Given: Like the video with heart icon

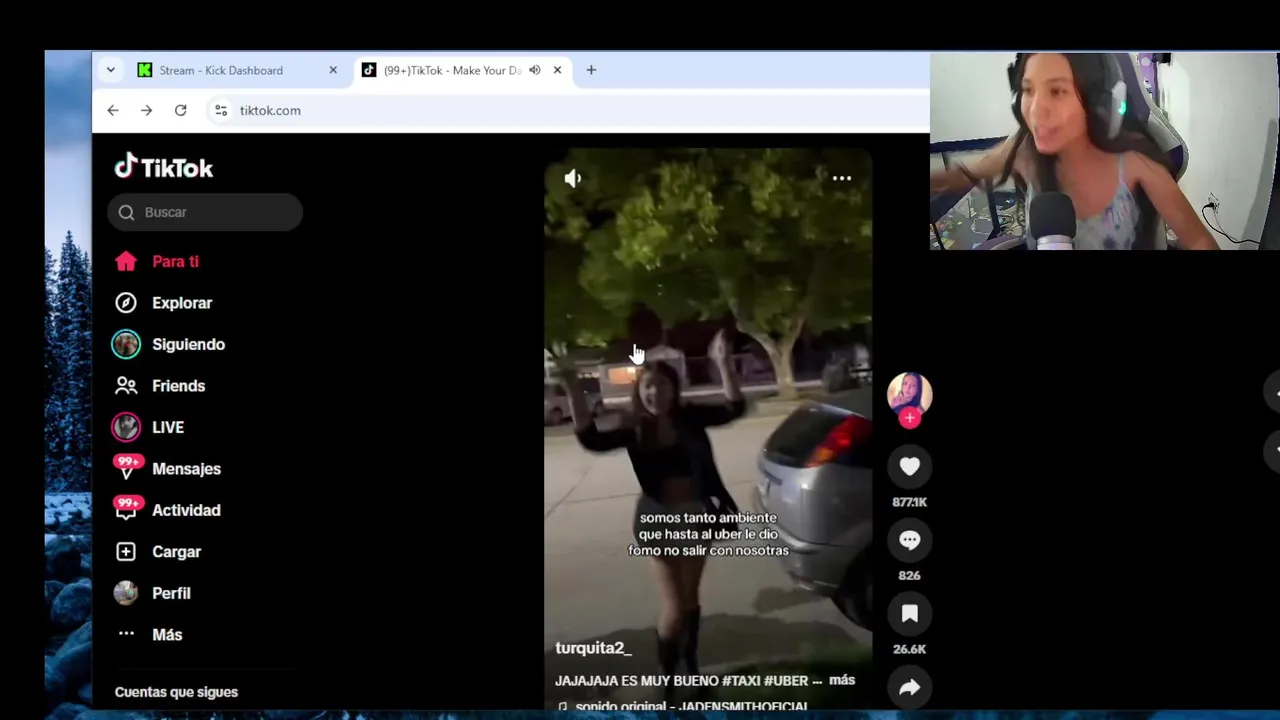Looking at the screenshot, I should [909, 466].
